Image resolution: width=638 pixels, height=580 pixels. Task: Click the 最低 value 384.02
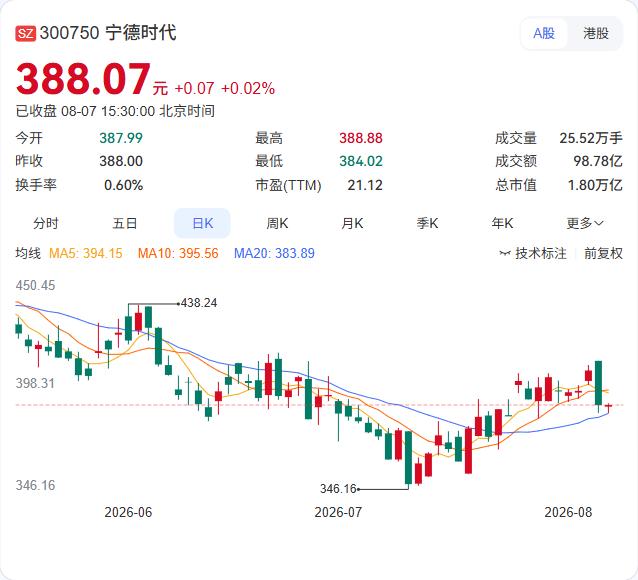click(x=361, y=161)
